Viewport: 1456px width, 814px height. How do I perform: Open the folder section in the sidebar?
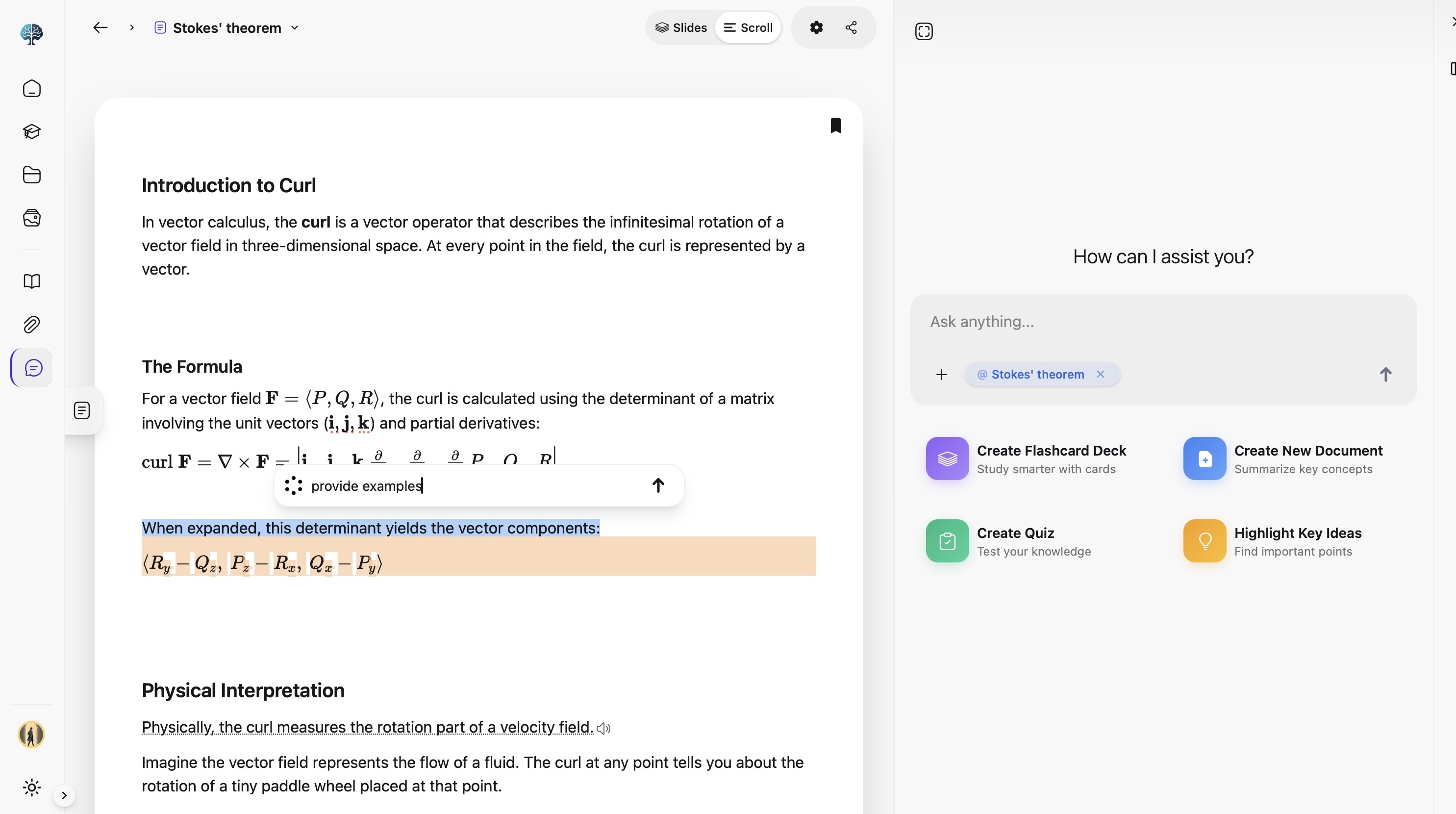32,175
